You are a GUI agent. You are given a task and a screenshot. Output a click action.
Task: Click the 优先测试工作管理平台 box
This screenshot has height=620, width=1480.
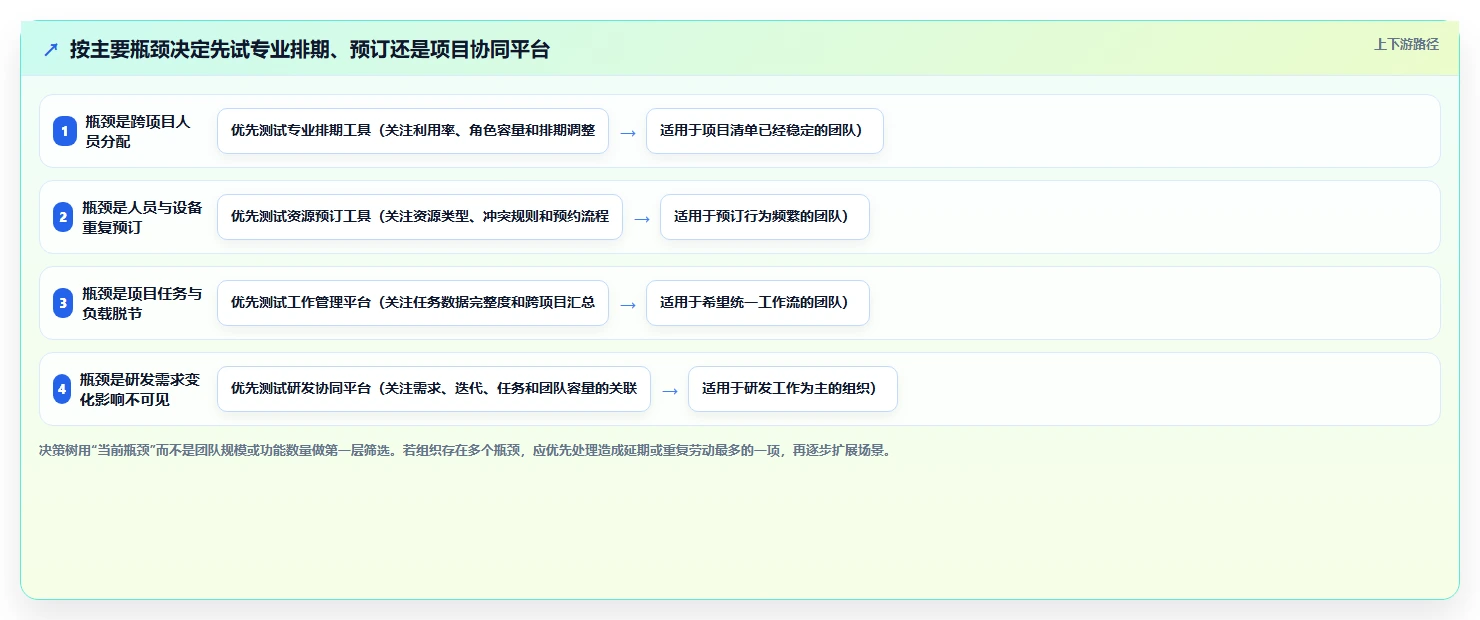(413, 303)
